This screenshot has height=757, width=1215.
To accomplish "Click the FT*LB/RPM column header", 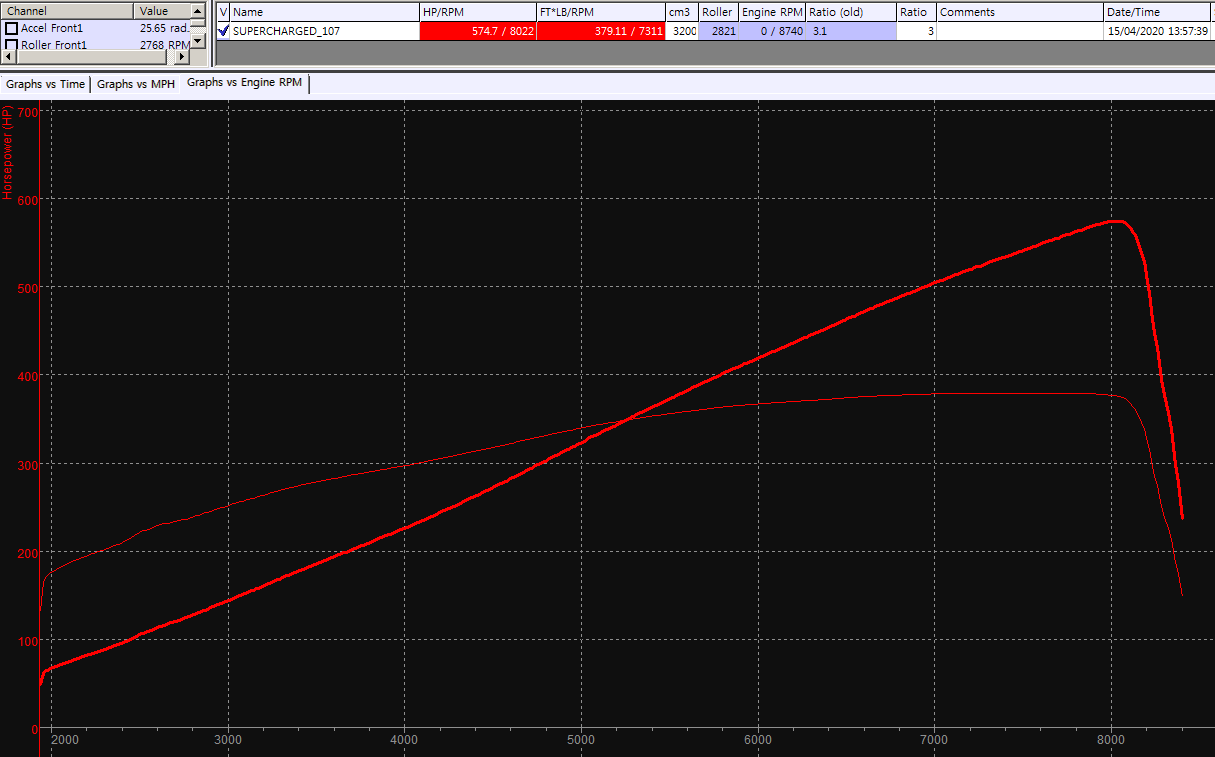I will point(600,12).
